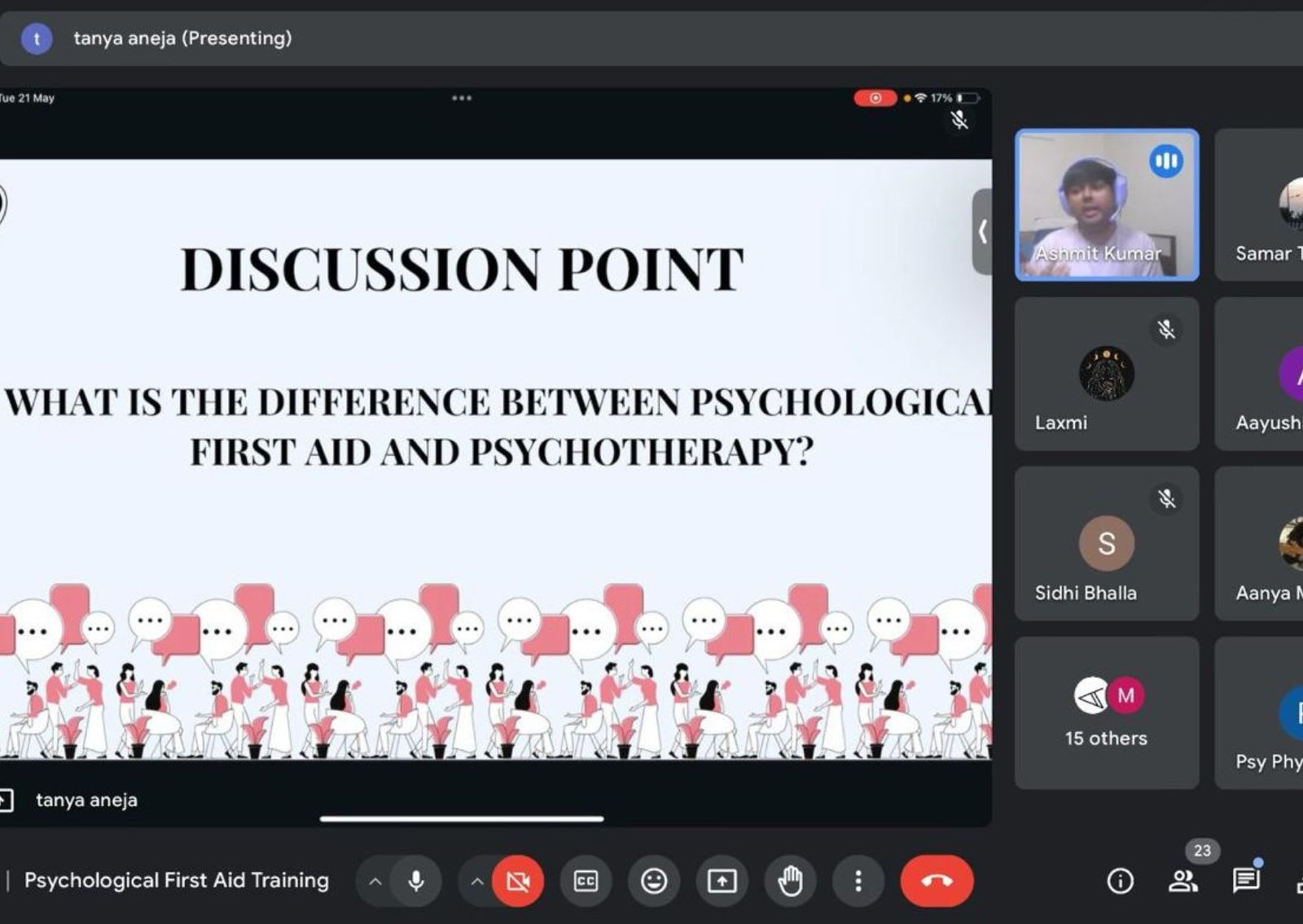Image resolution: width=1303 pixels, height=924 pixels.
Task: Mute the microphone in the call toolbar
Action: point(416,881)
